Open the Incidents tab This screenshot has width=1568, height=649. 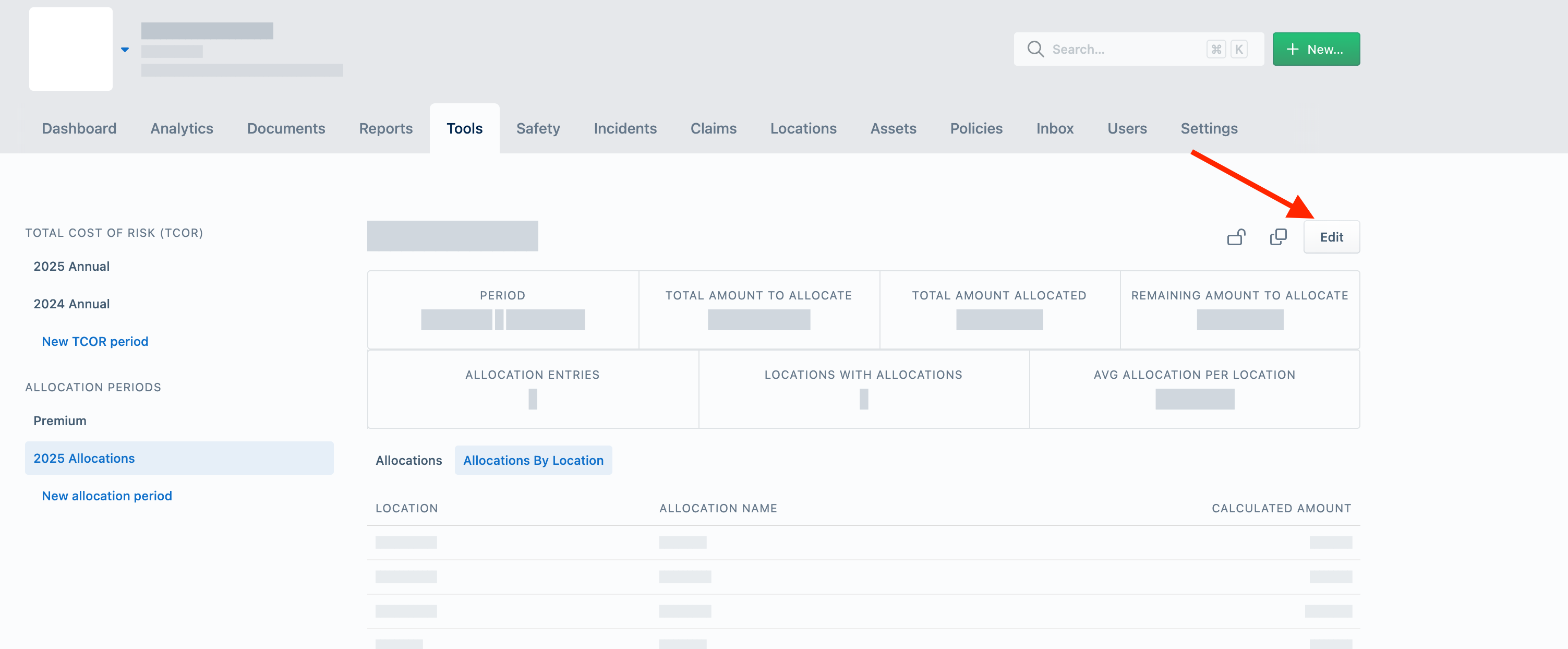(625, 128)
